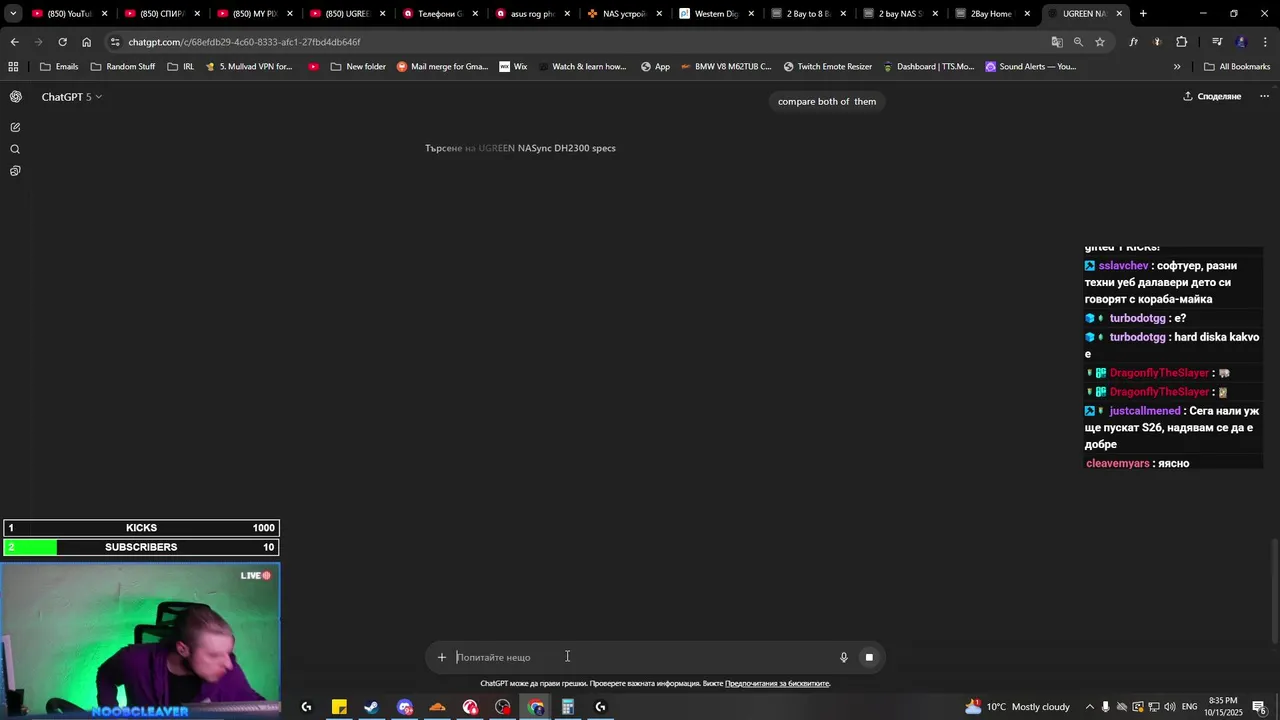Viewport: 1280px width, 720px height.
Task: Click the justcallmened username in chat
Action: click(x=1145, y=411)
